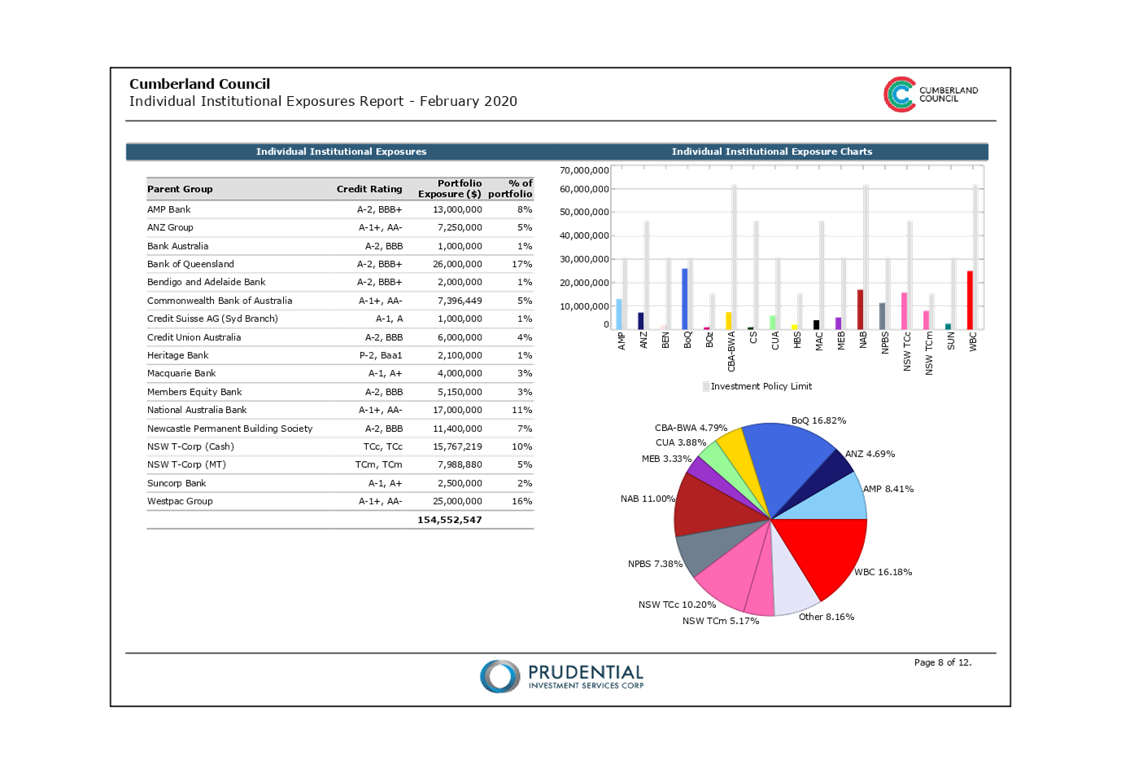Select the 'AMP Bank' row name
1121x774 pixels.
169,209
